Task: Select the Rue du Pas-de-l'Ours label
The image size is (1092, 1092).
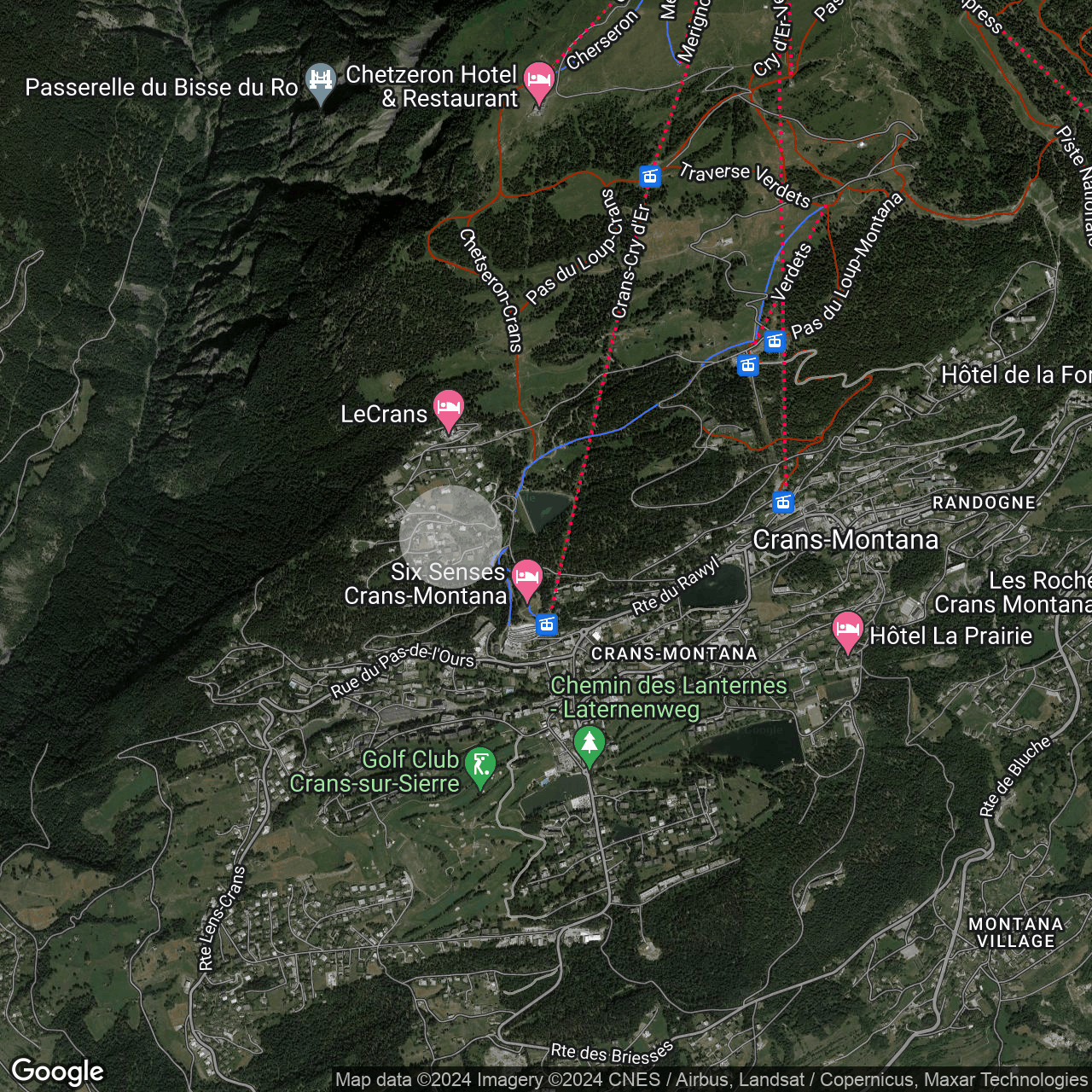Action: click(x=403, y=671)
